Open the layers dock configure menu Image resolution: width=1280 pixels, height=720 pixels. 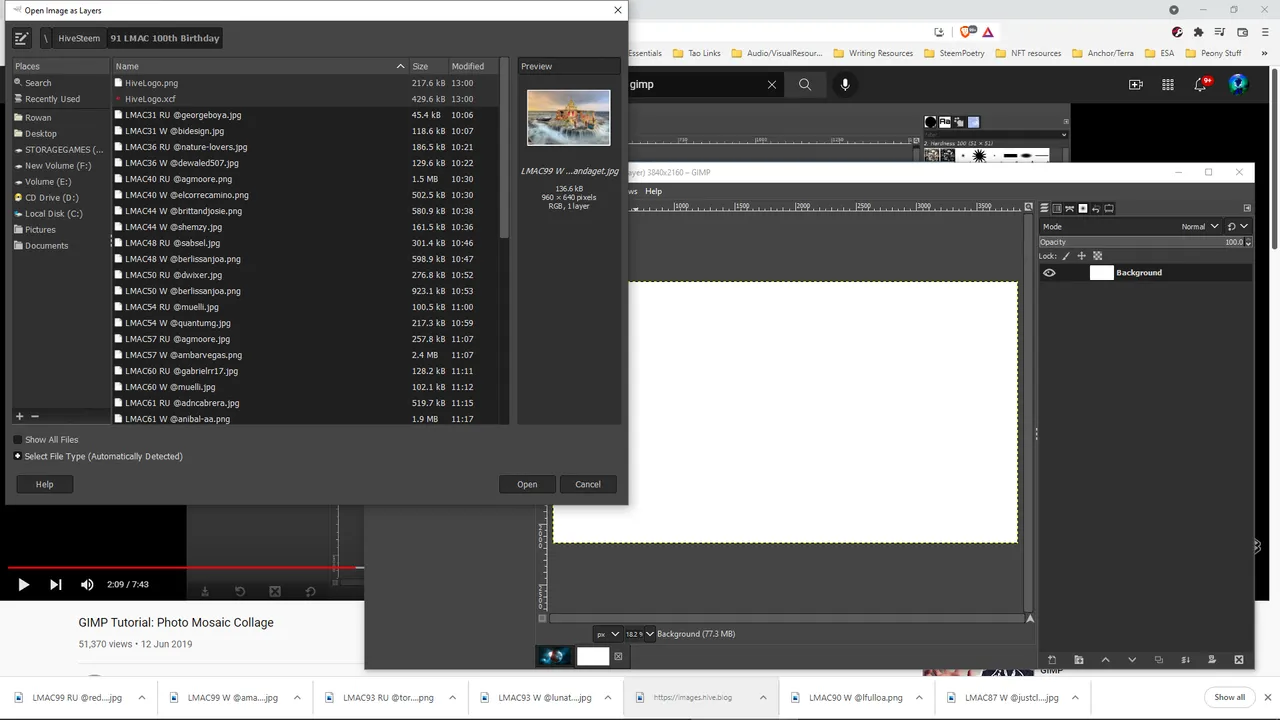click(x=1247, y=209)
